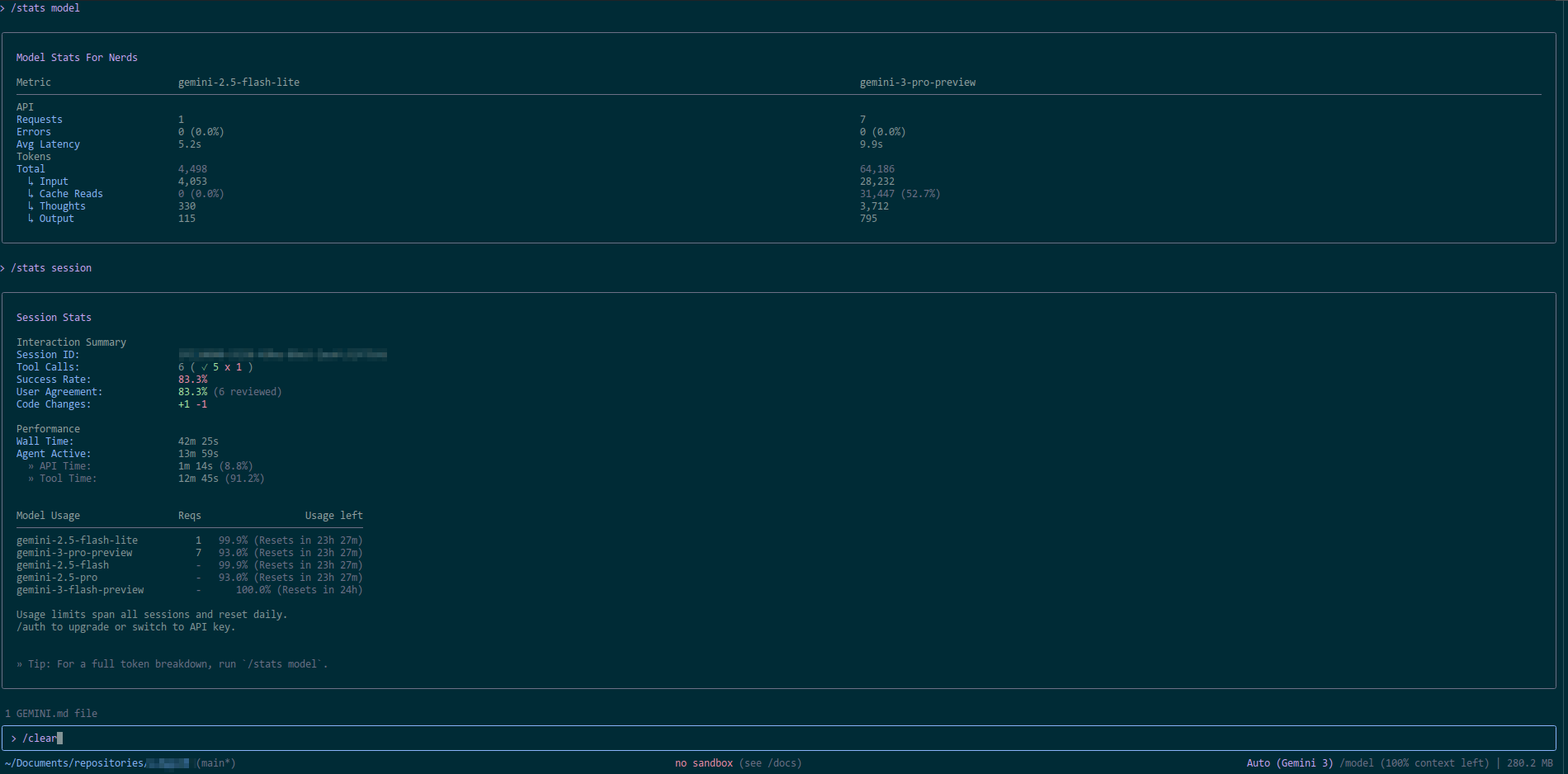Click the 'Session ID:' label

click(48, 355)
